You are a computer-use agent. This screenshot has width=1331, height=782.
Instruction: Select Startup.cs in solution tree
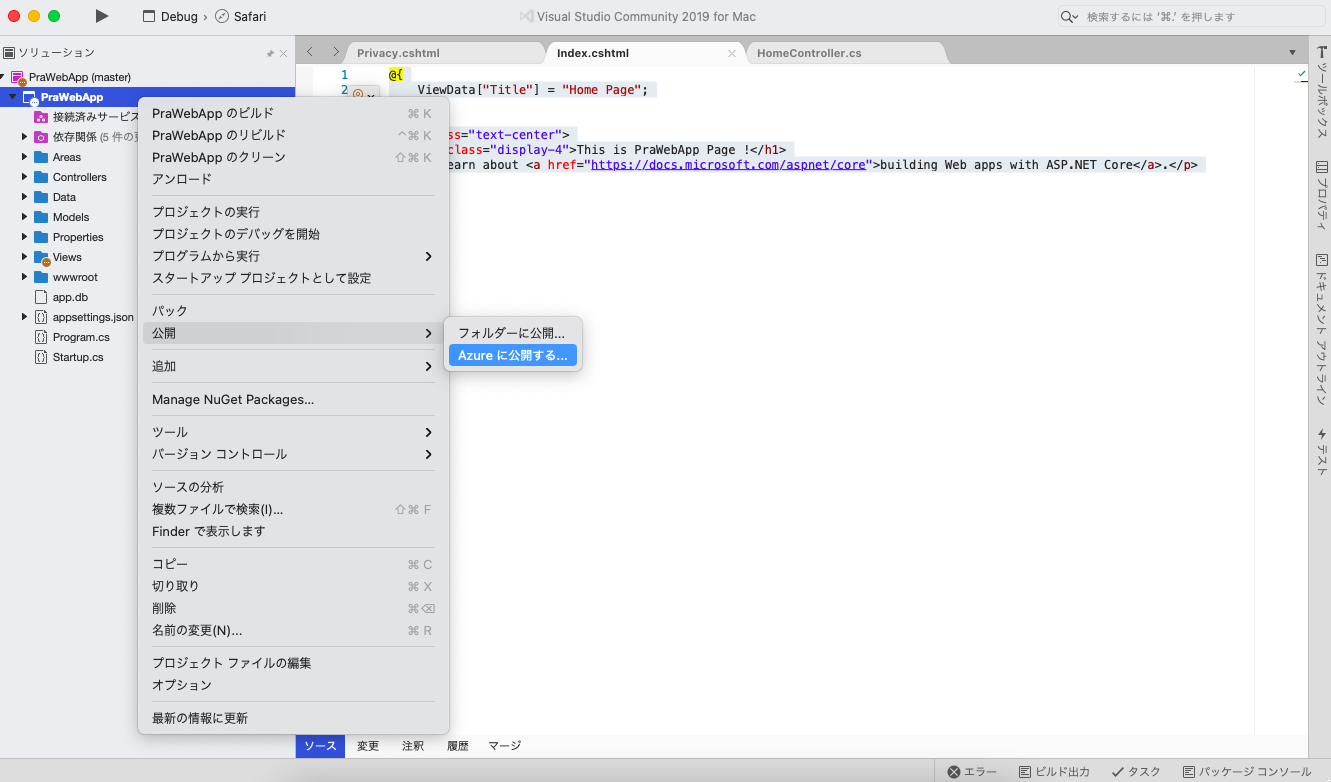point(78,357)
